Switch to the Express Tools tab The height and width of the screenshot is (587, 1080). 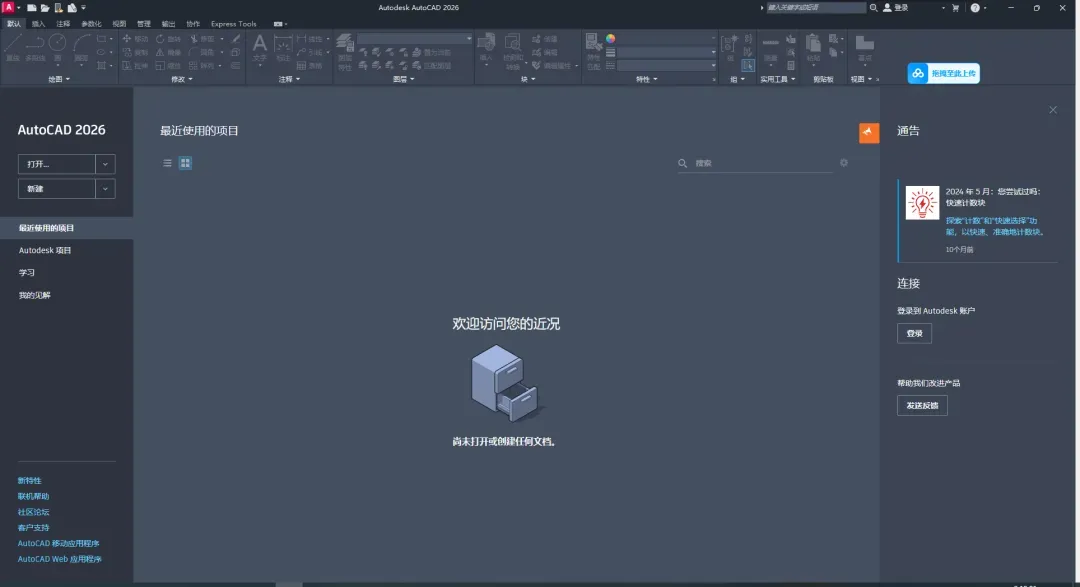[233, 23]
